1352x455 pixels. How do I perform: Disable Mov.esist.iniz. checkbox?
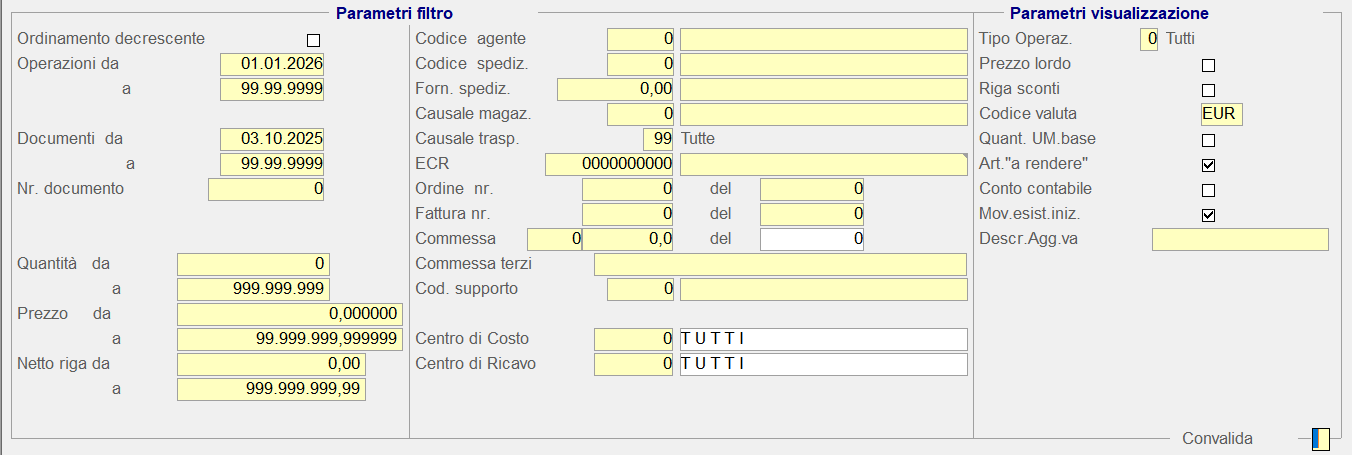[x=1208, y=215]
